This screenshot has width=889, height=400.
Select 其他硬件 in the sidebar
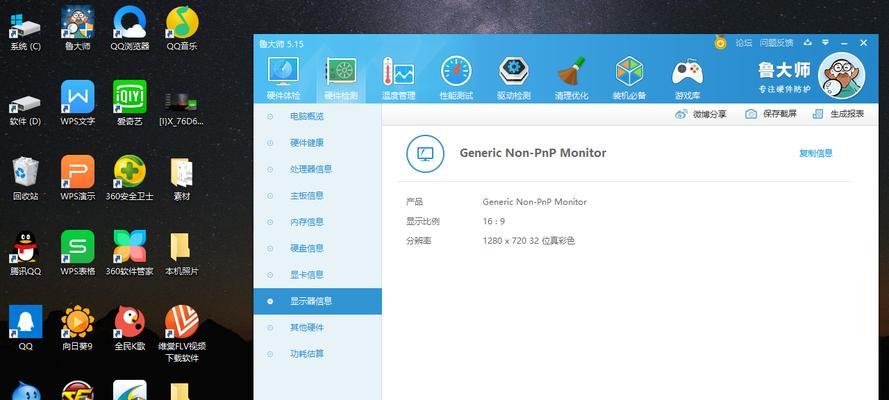point(318,327)
